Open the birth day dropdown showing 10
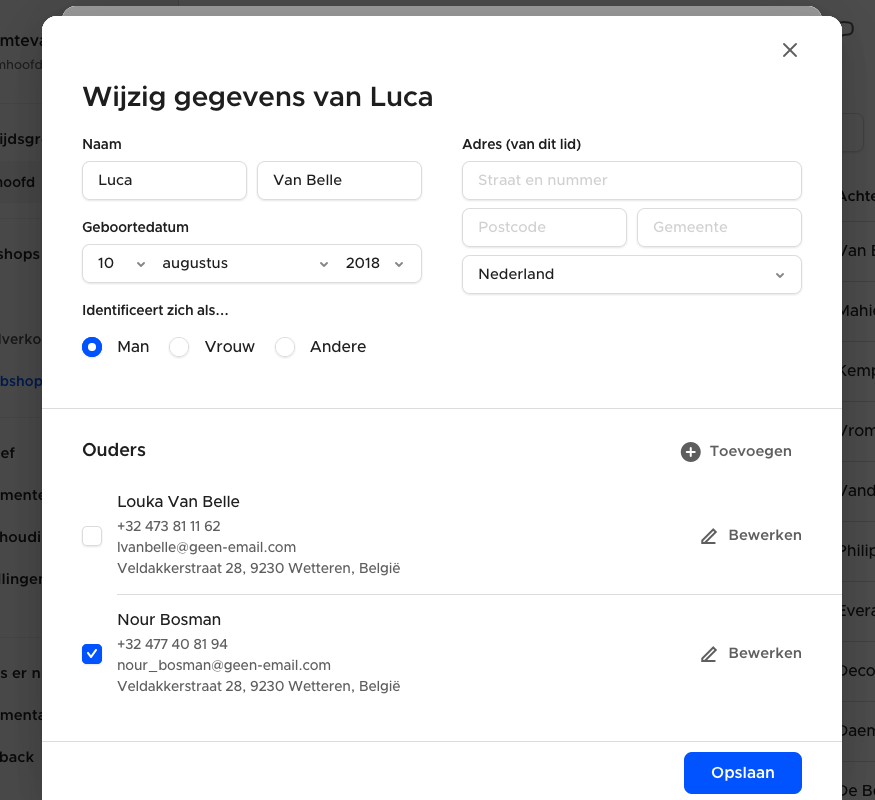The image size is (875, 800). (x=121, y=263)
